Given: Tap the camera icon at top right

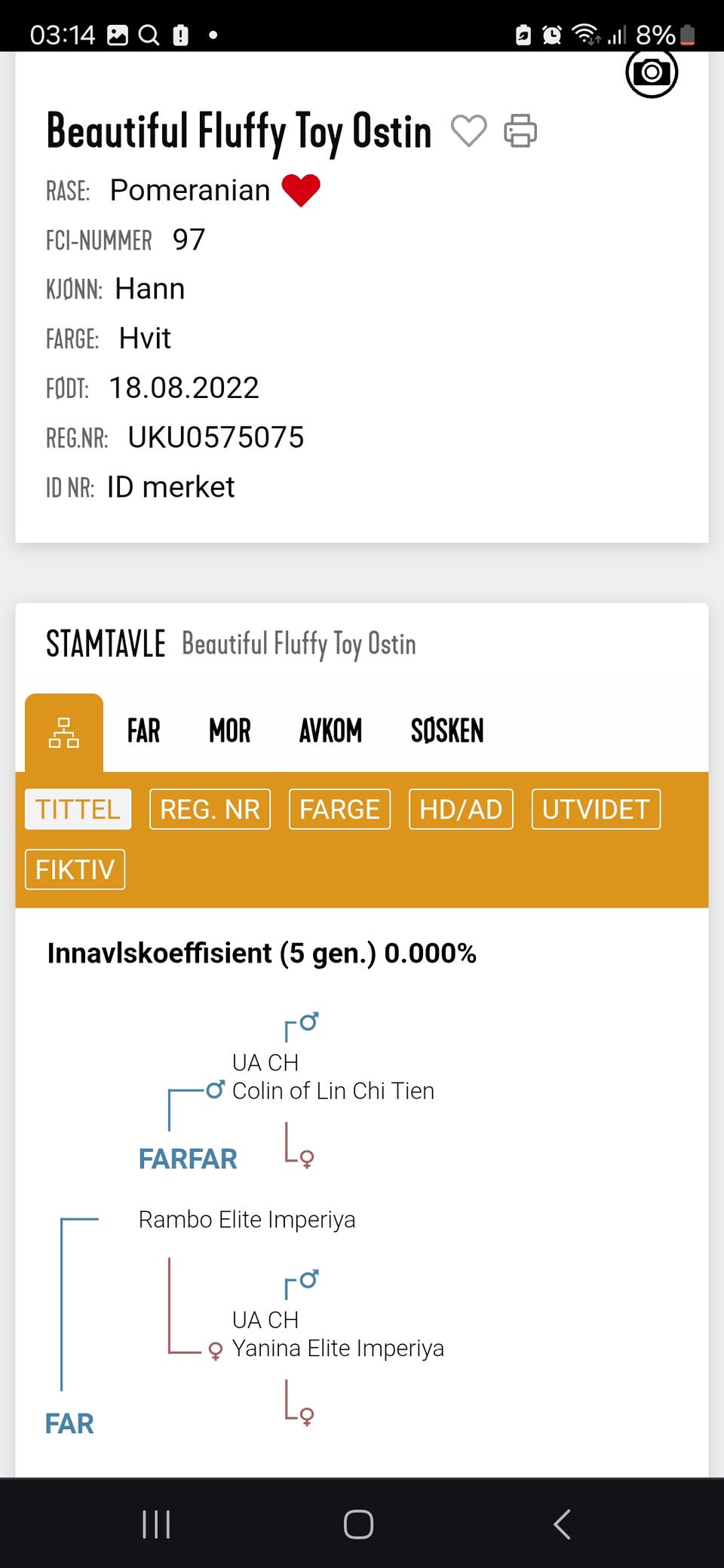Looking at the screenshot, I should click(x=652, y=73).
